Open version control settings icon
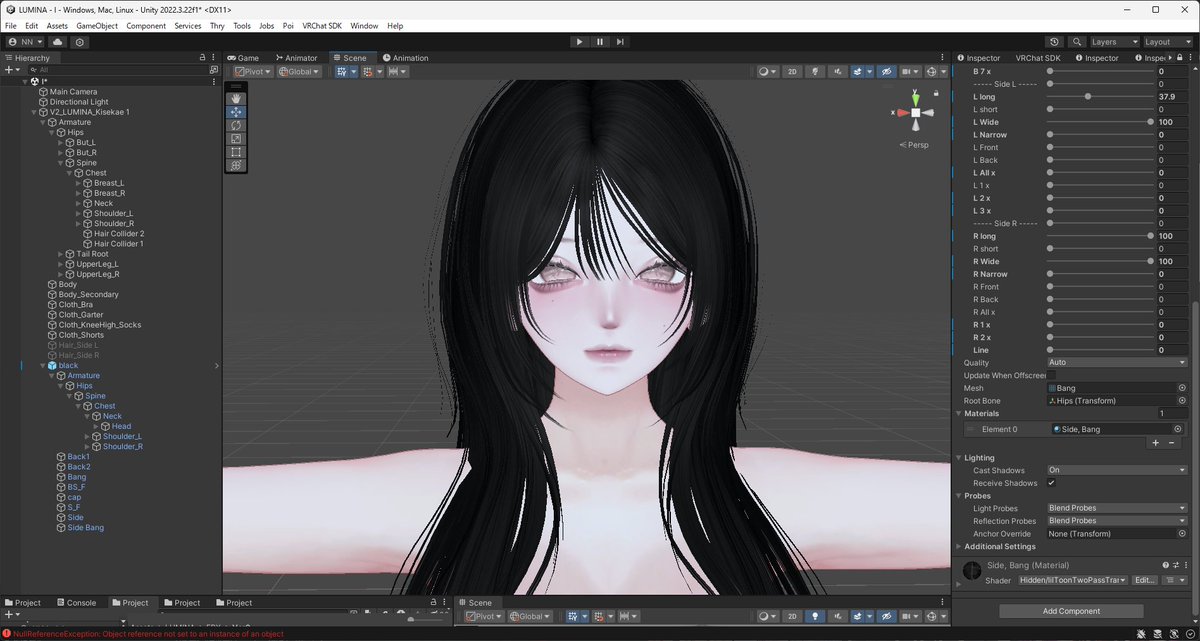1200x641 pixels. (x=80, y=42)
